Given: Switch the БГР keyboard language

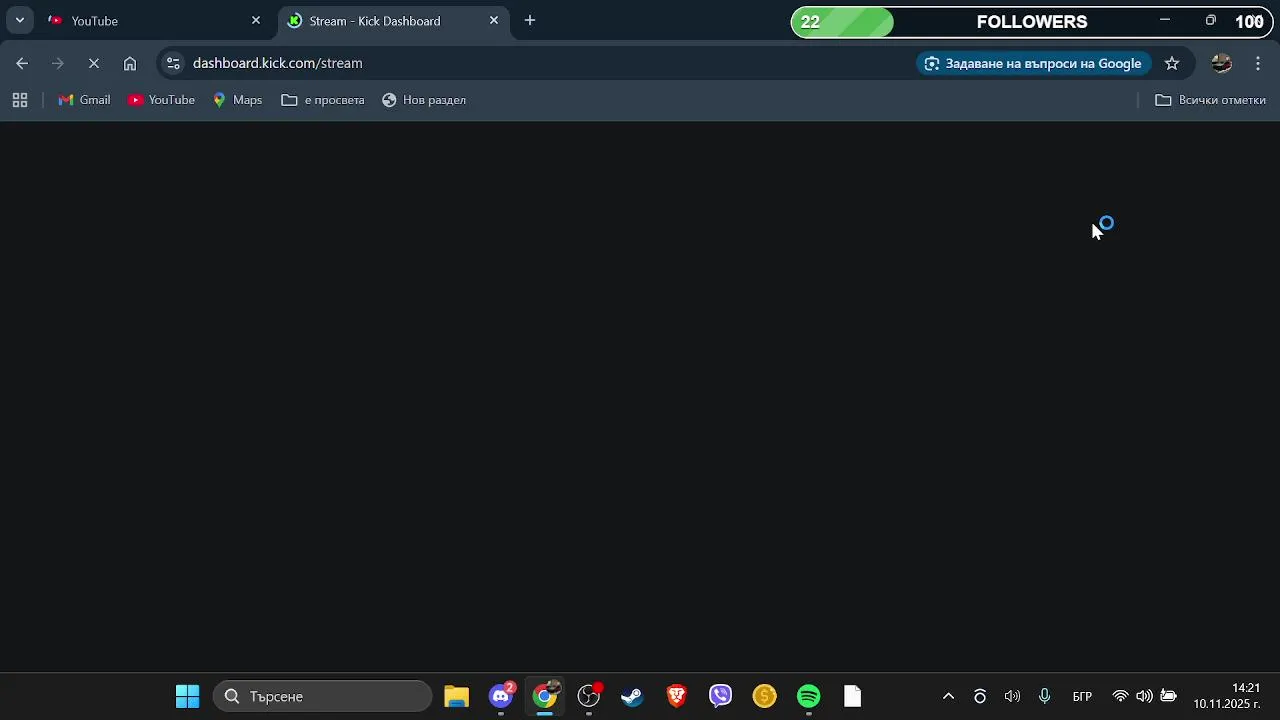Looking at the screenshot, I should pos(1082,696).
